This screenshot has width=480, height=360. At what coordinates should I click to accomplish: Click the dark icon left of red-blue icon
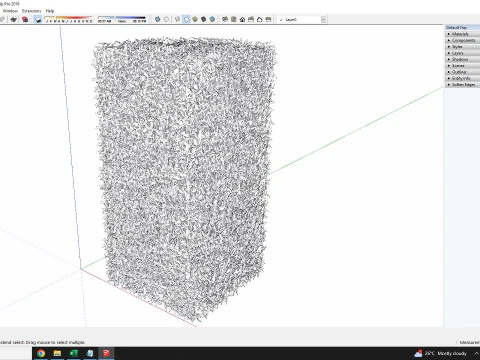[14, 19]
